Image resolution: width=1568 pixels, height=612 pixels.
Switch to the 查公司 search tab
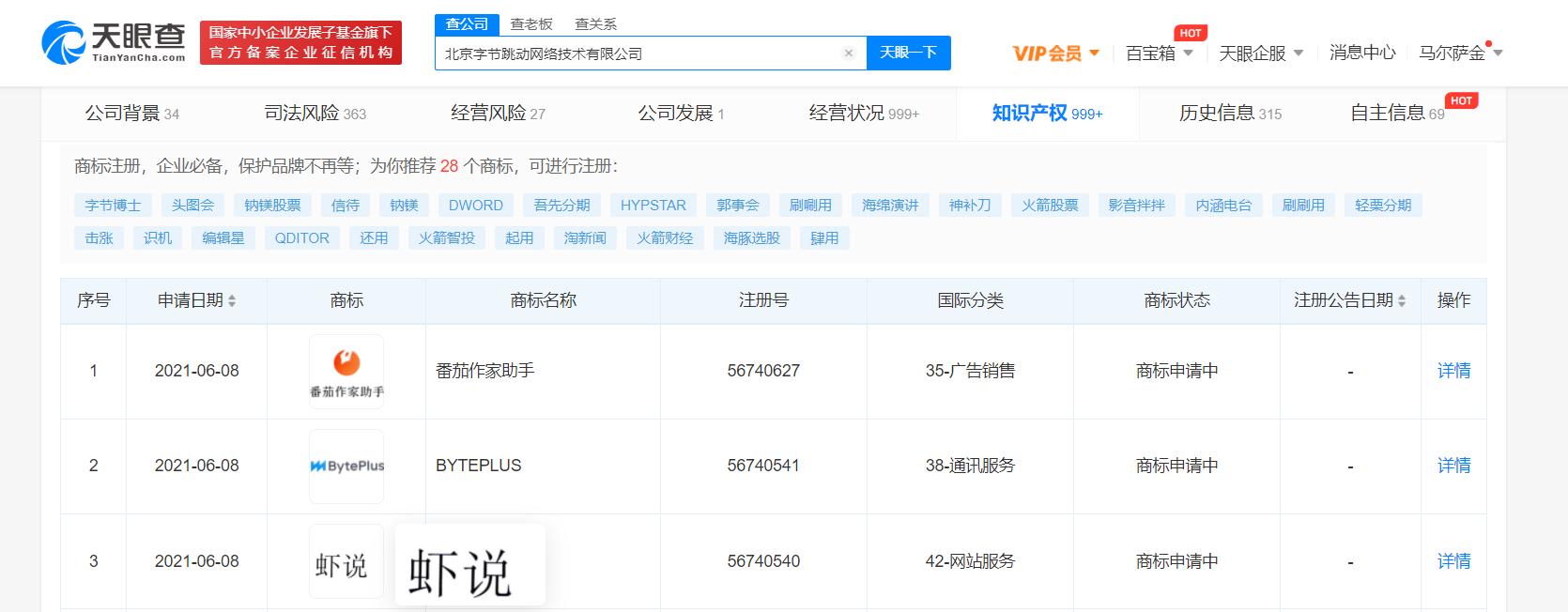467,24
